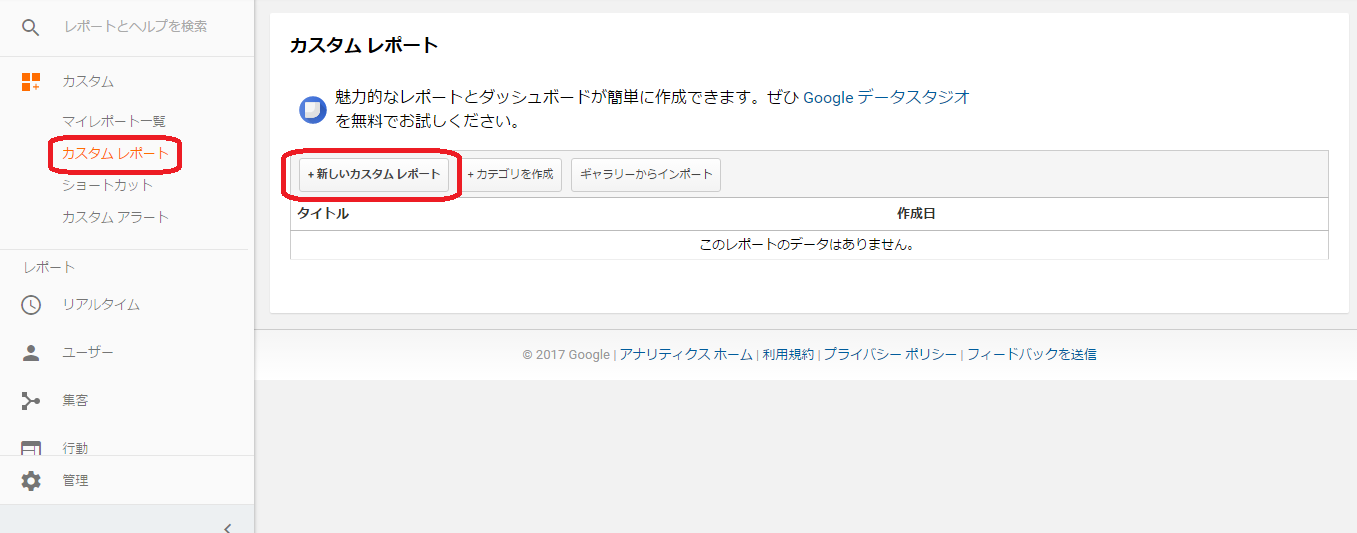Expand the 集客 report section
Viewport: 1357px width, 533px height.
75,401
